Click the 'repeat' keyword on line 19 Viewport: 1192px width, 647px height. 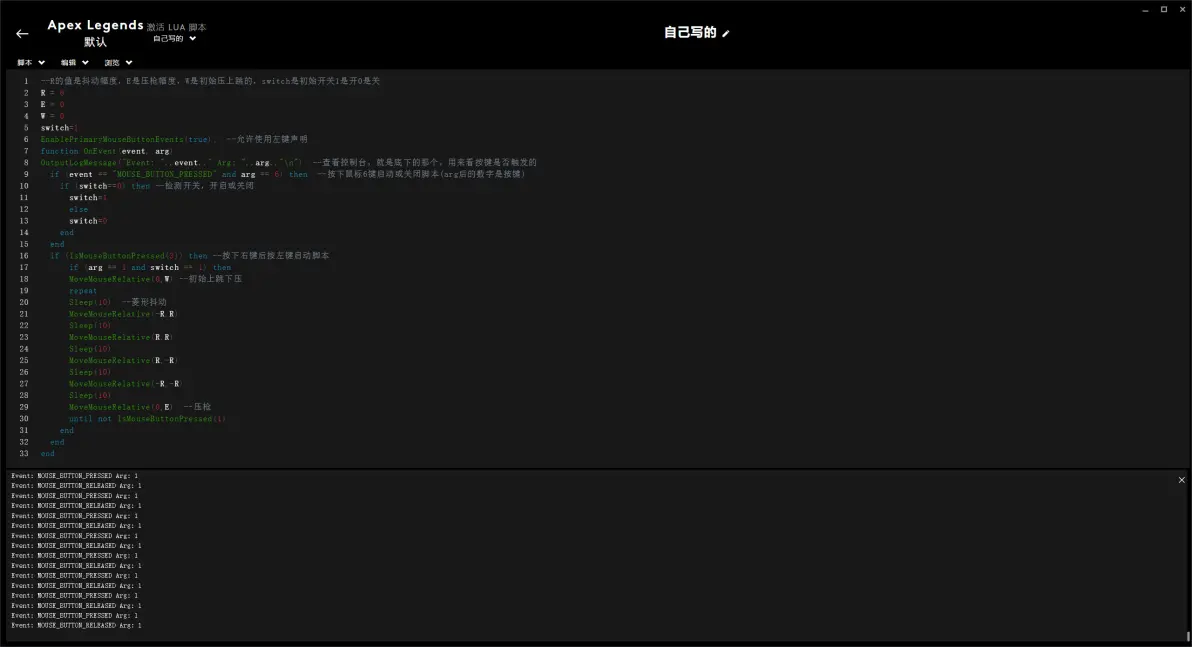[83, 290]
